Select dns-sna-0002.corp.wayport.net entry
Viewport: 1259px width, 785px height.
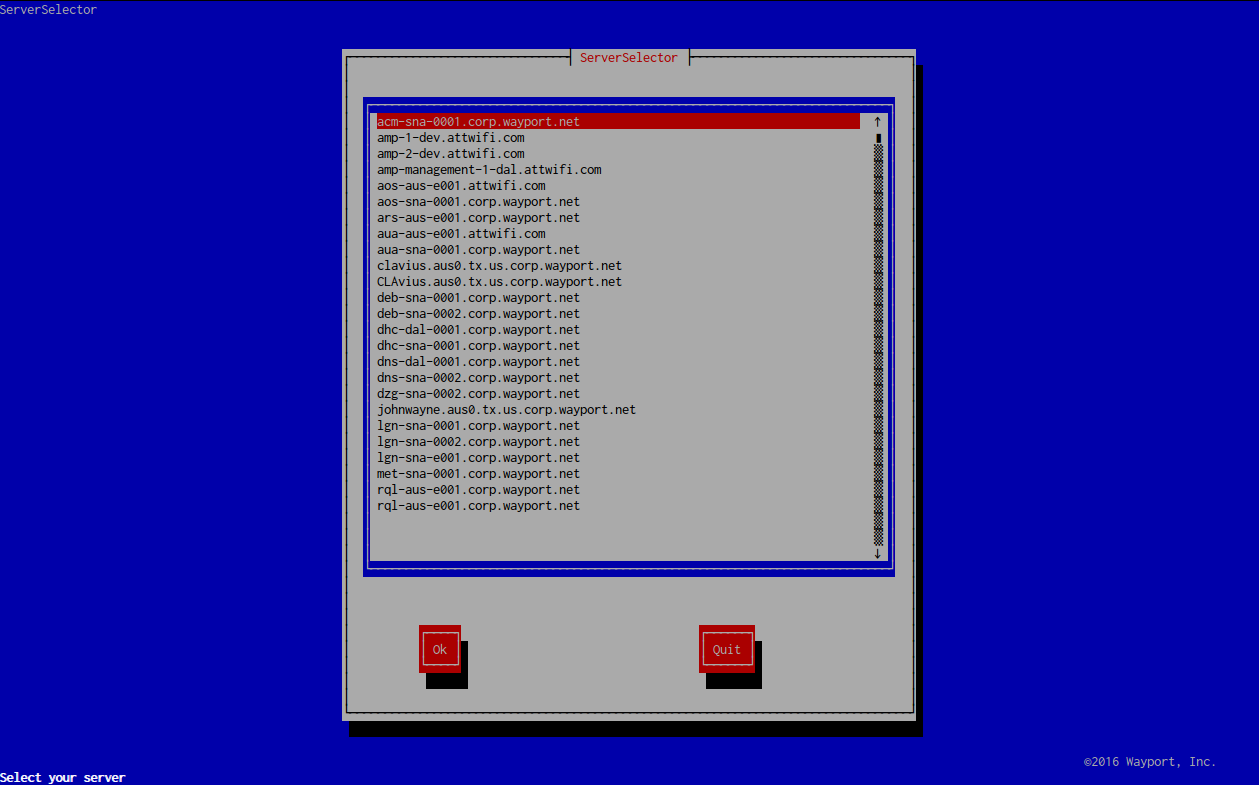[478, 378]
